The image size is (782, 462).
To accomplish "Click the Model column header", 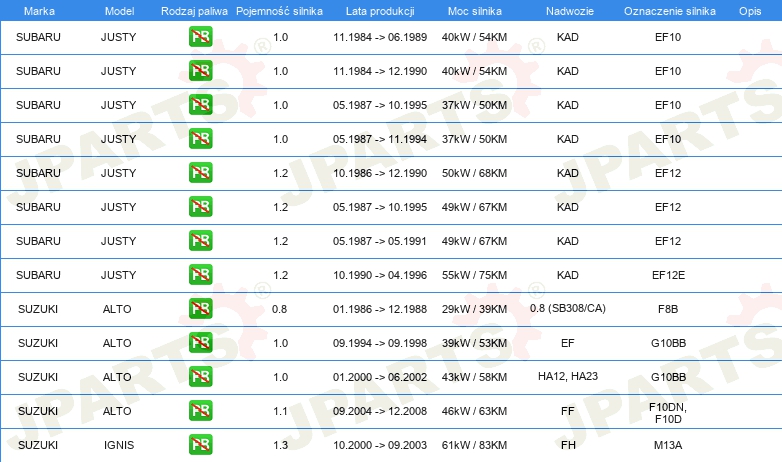I will (x=119, y=11).
